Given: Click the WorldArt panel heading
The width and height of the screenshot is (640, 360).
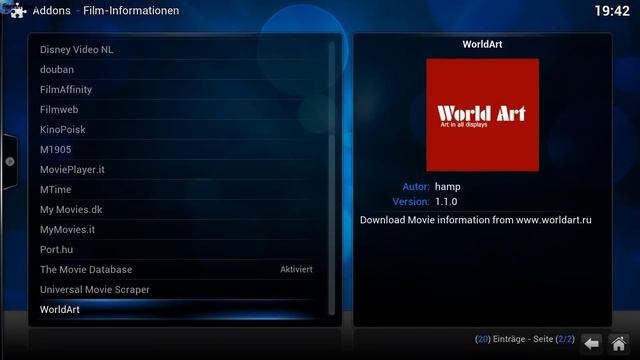Looking at the screenshot, I should click(x=482, y=44).
